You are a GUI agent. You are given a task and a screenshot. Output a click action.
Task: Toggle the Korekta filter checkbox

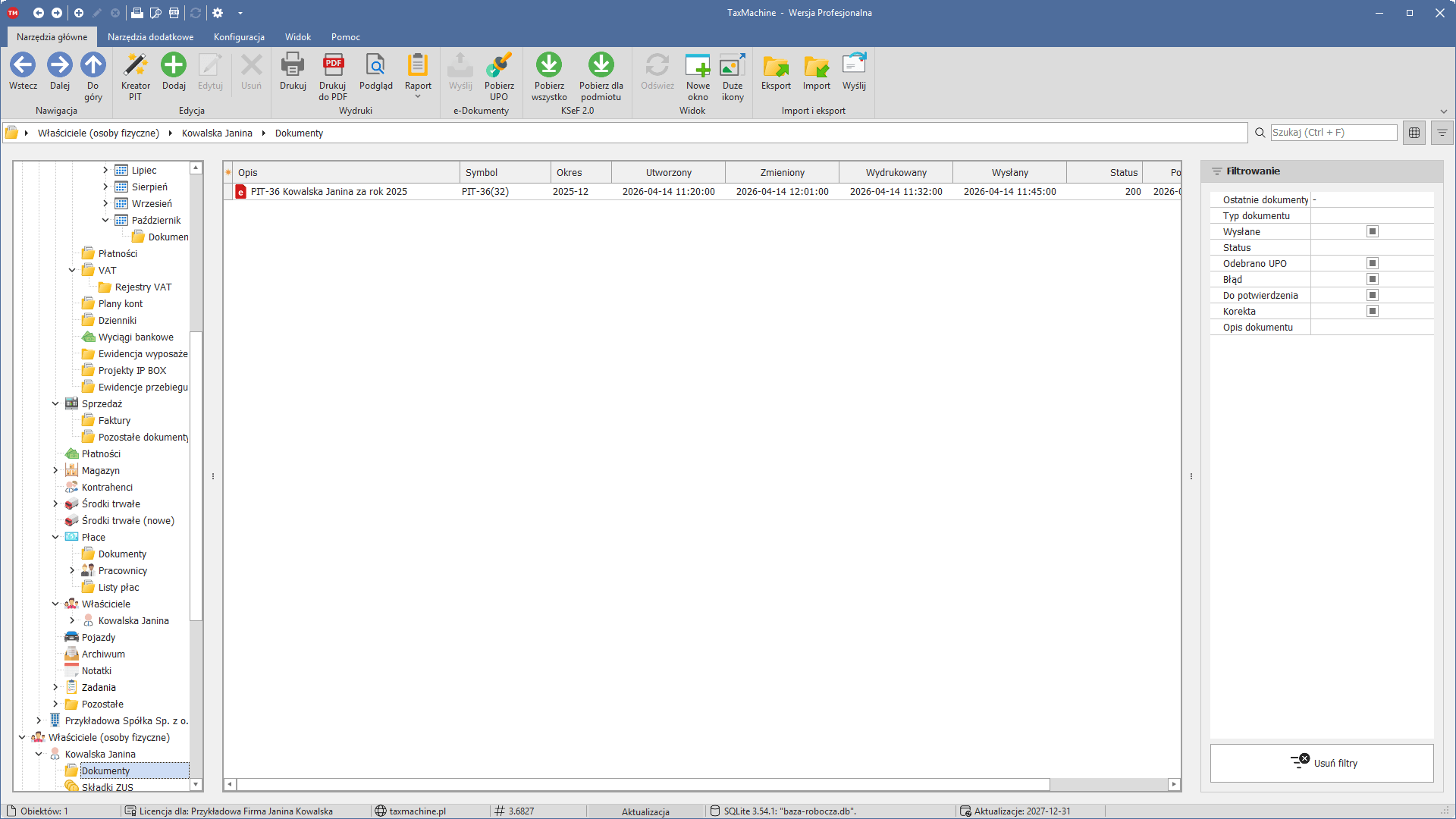coord(1373,311)
